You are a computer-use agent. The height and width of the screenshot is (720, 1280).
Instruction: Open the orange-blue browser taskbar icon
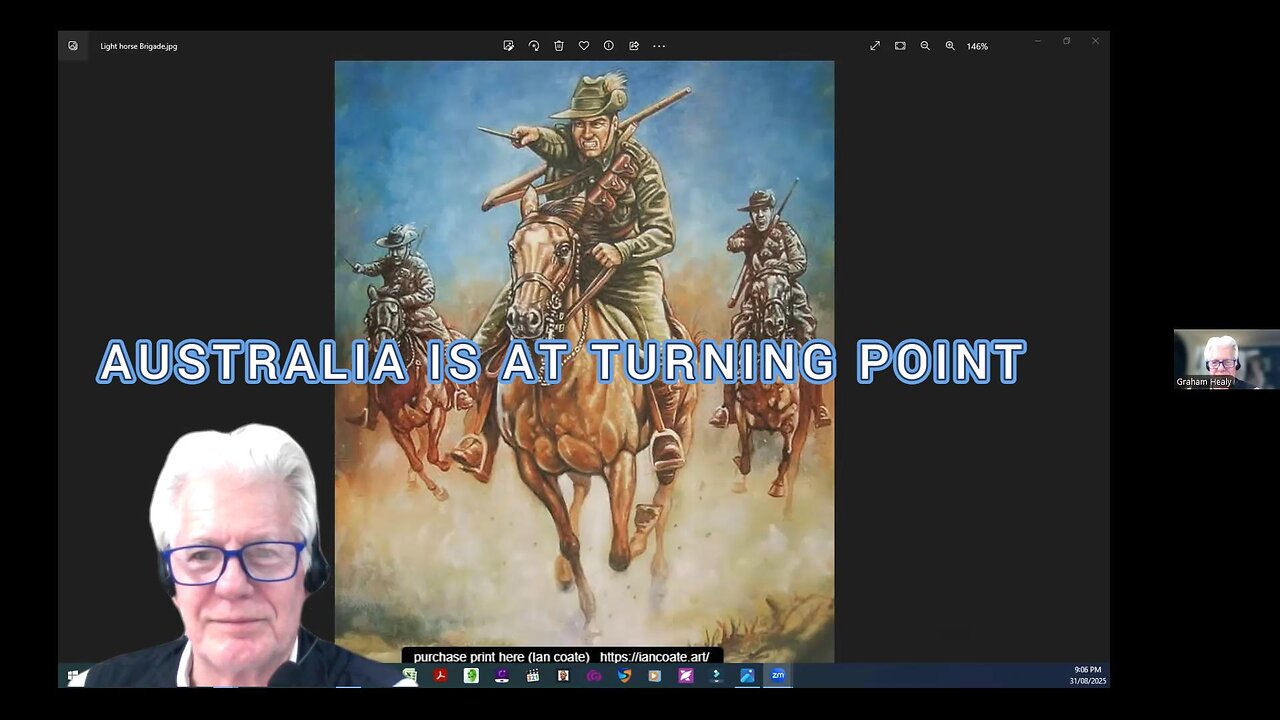coord(624,676)
